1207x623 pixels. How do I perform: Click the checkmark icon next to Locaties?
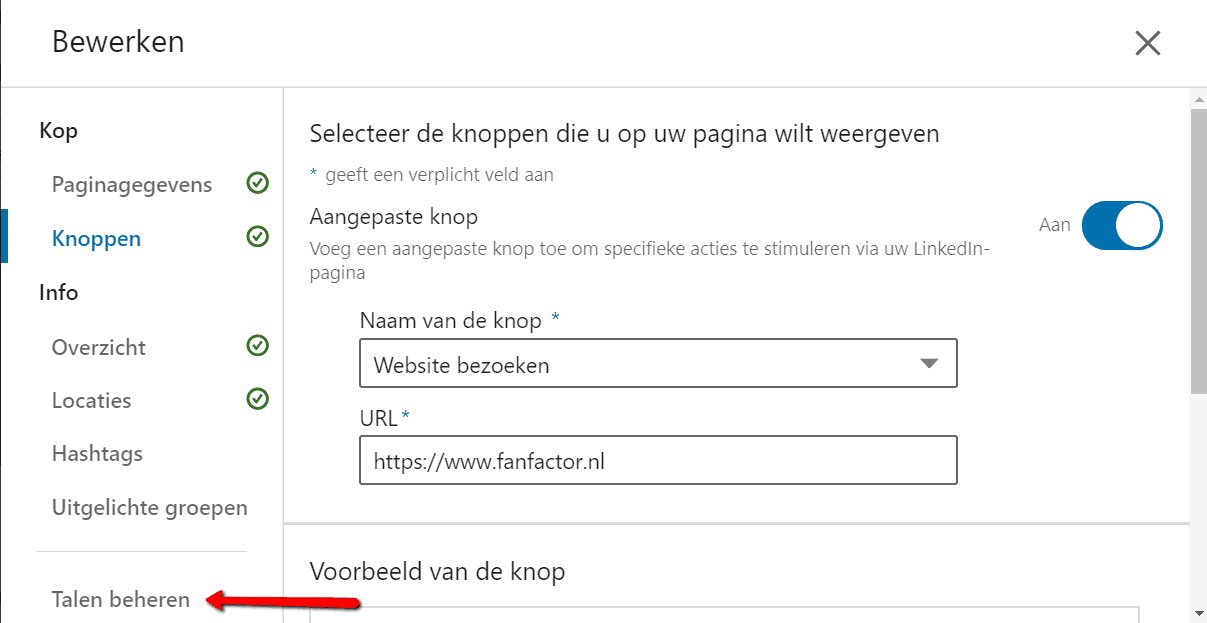pos(258,399)
